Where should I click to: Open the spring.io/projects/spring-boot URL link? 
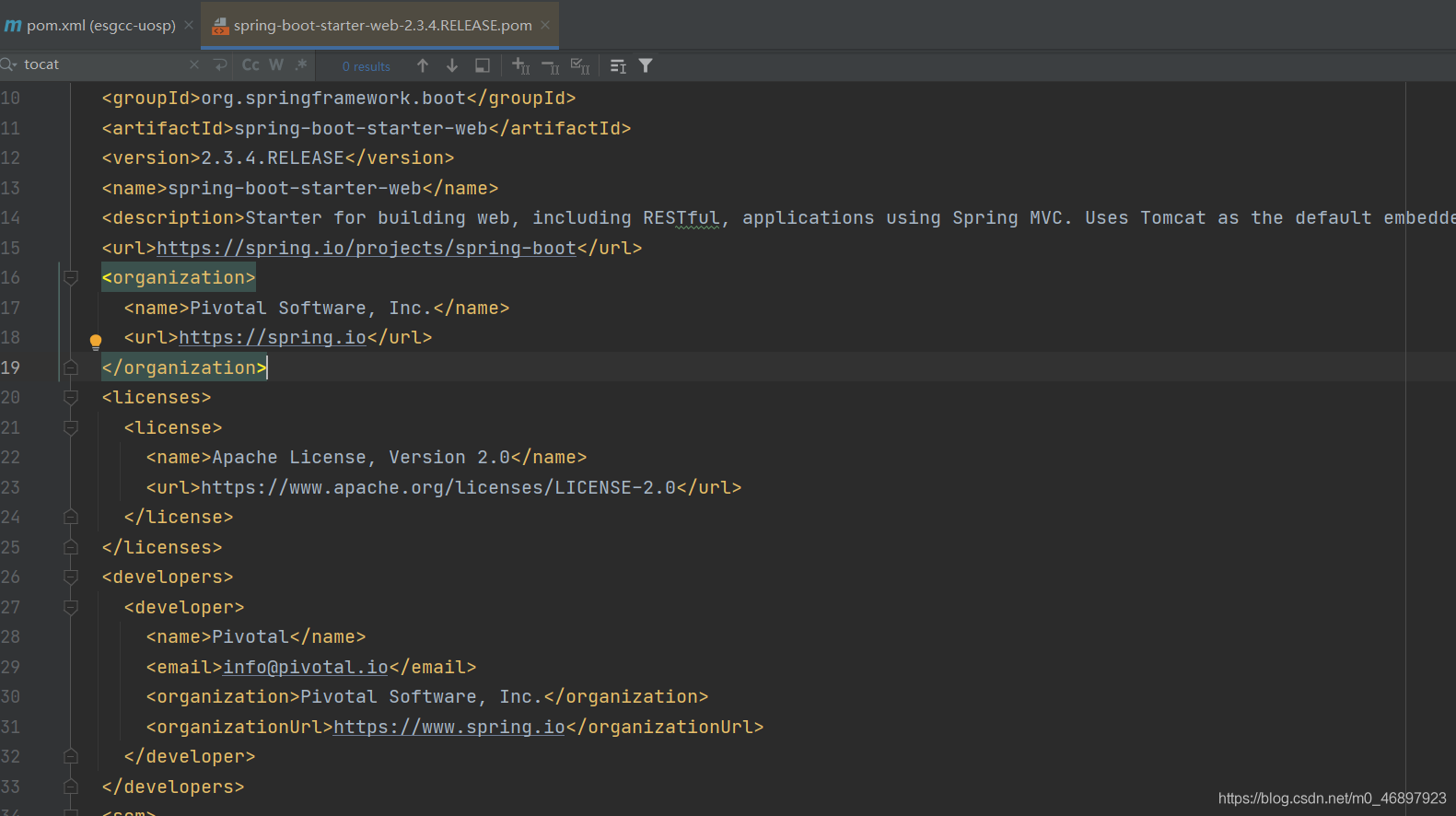pyautogui.click(x=366, y=249)
